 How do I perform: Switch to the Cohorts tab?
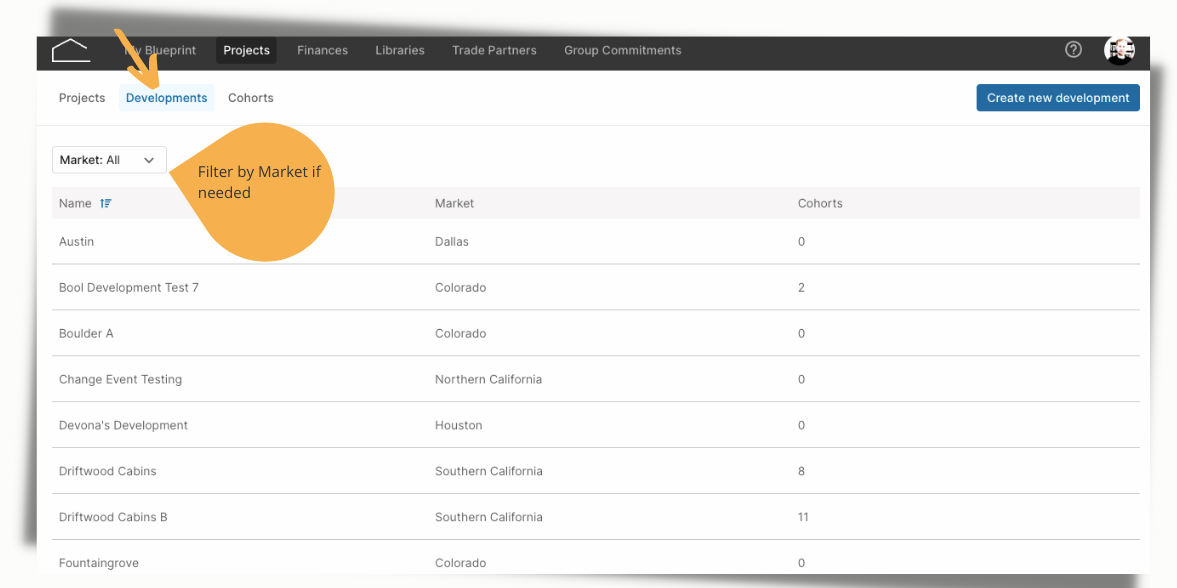coord(251,98)
